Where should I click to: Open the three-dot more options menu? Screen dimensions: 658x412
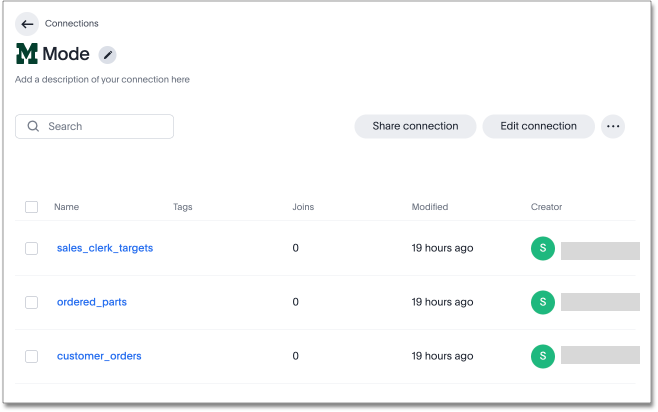[613, 126]
